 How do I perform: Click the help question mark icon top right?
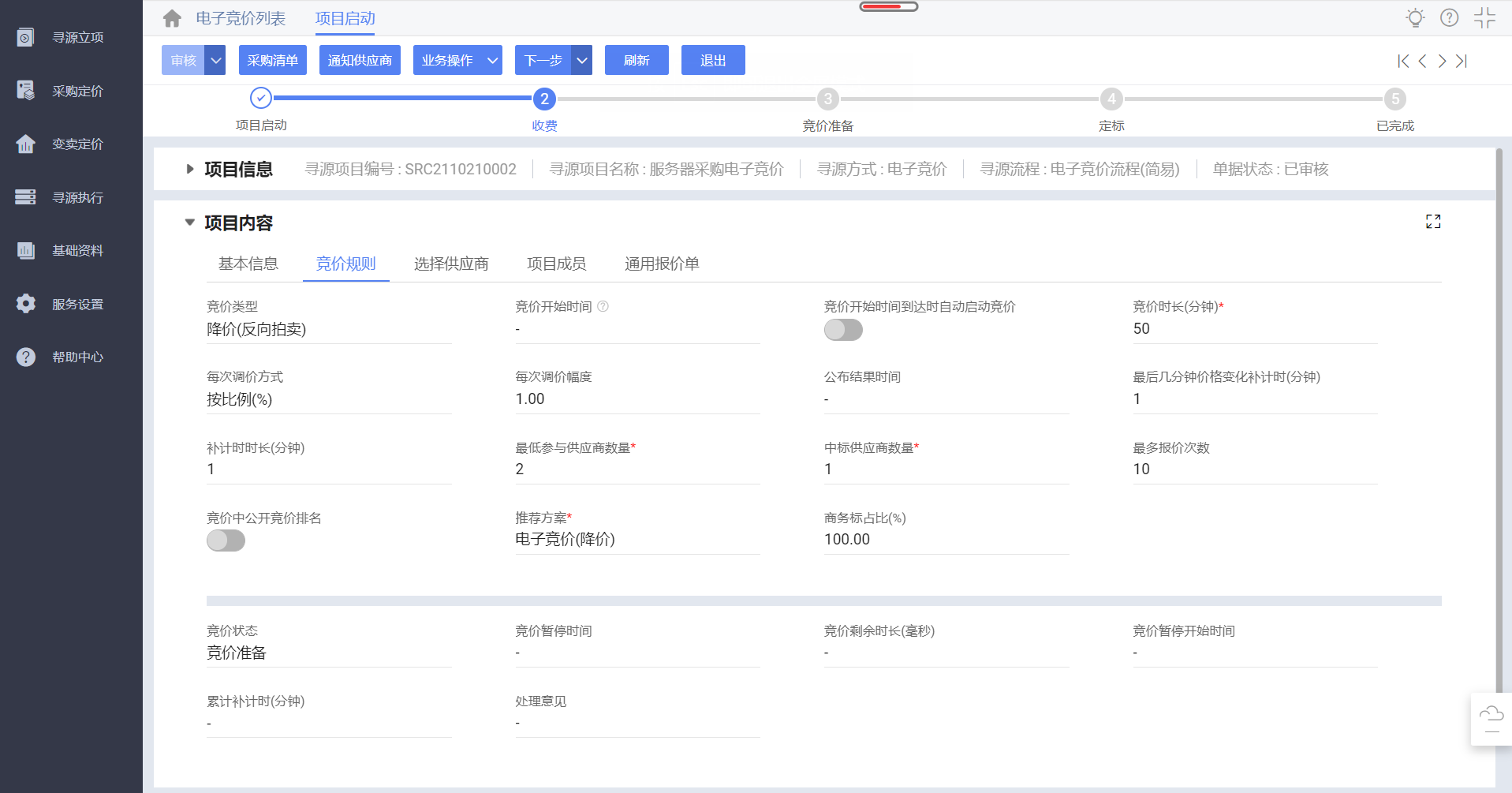click(1449, 18)
